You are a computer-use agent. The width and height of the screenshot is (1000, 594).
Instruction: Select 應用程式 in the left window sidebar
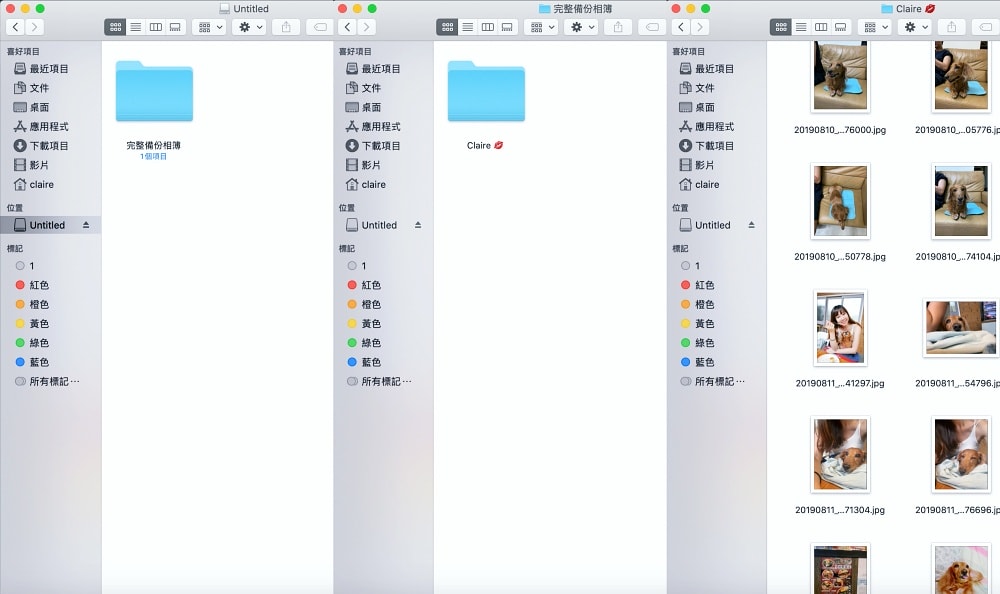coord(48,127)
